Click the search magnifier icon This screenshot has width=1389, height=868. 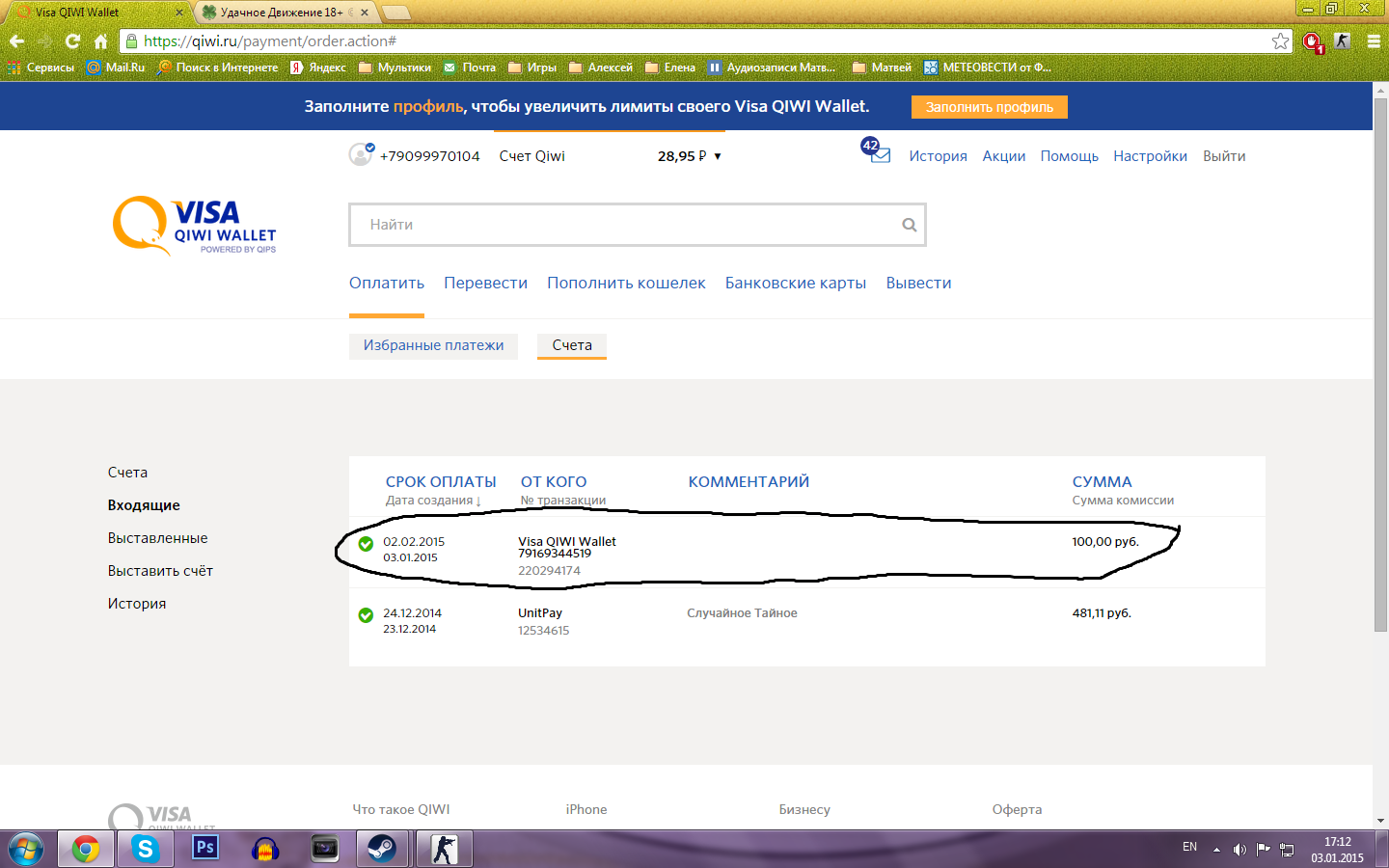[909, 225]
